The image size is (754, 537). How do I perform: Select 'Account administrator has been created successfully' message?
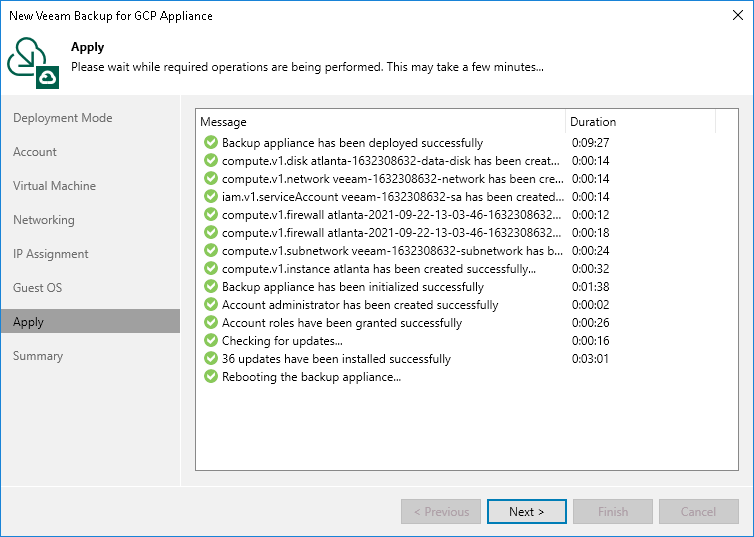[360, 305]
